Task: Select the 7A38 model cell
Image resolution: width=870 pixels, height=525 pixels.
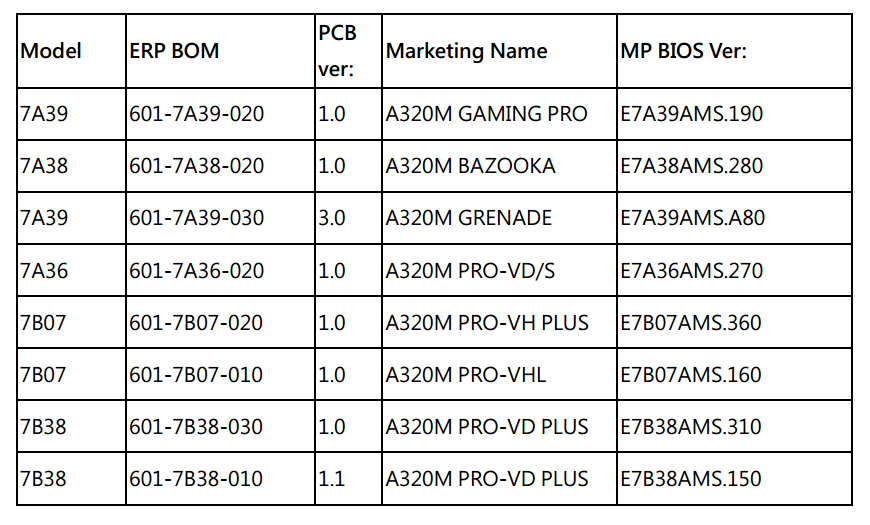Action: pos(44,166)
